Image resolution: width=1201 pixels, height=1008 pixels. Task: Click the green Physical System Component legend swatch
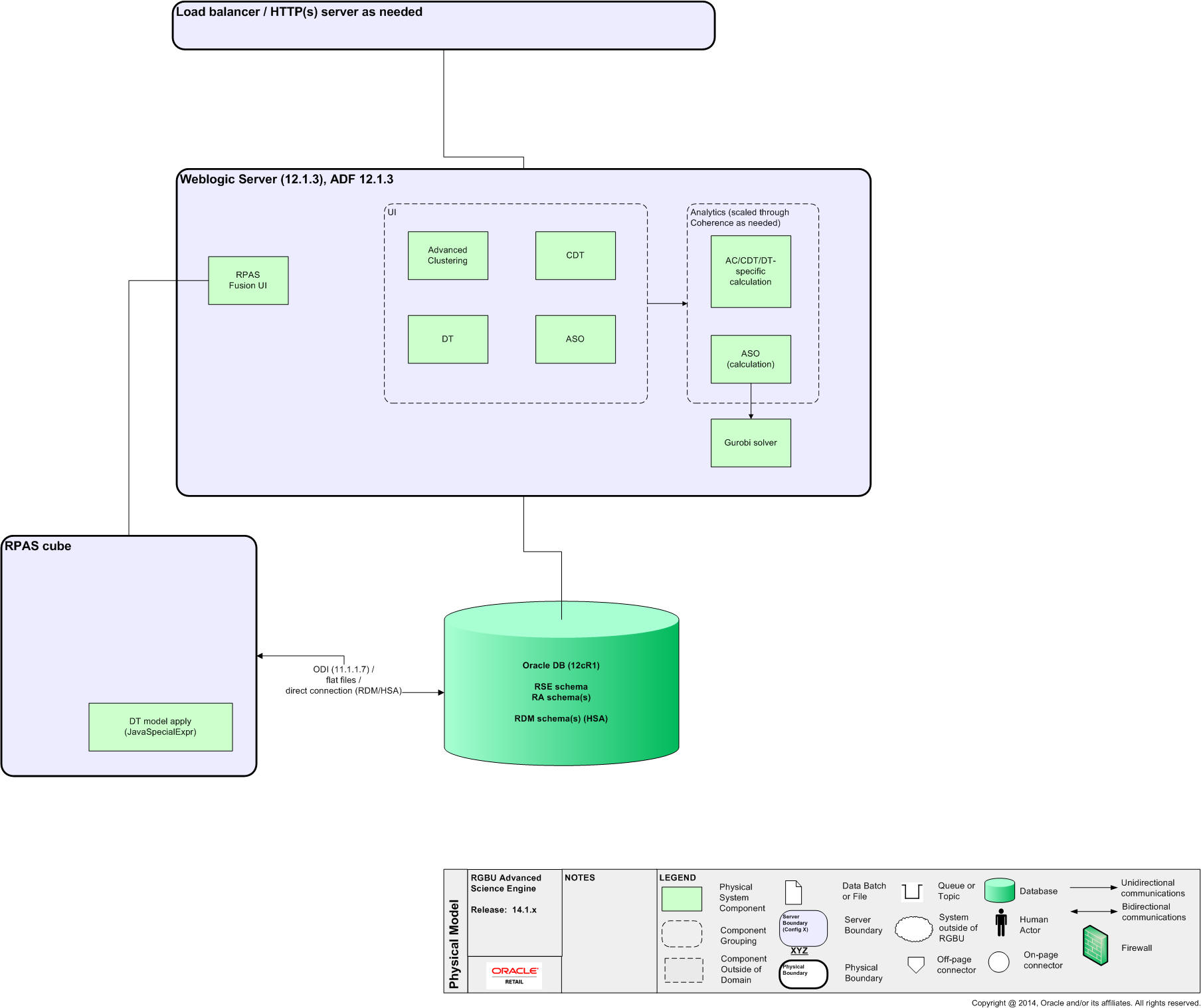tap(682, 899)
